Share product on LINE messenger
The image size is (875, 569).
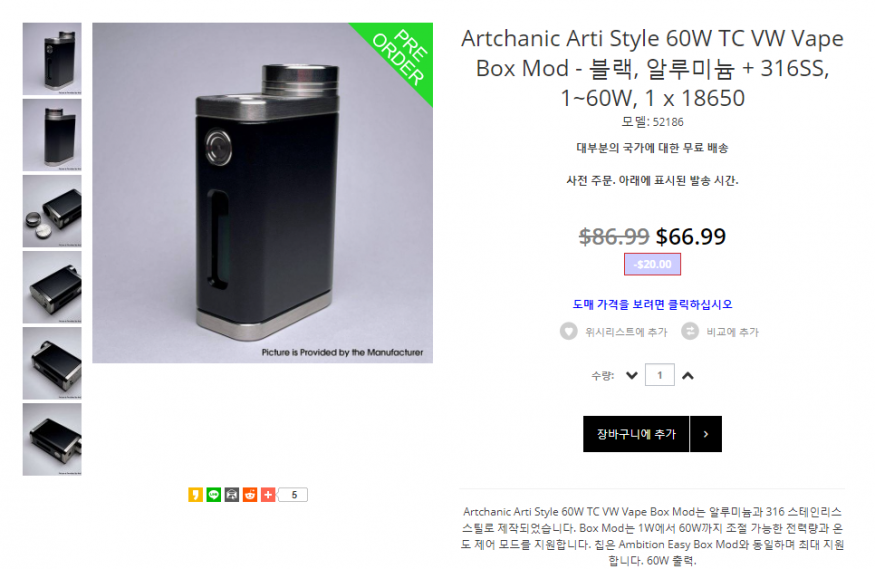(x=214, y=495)
